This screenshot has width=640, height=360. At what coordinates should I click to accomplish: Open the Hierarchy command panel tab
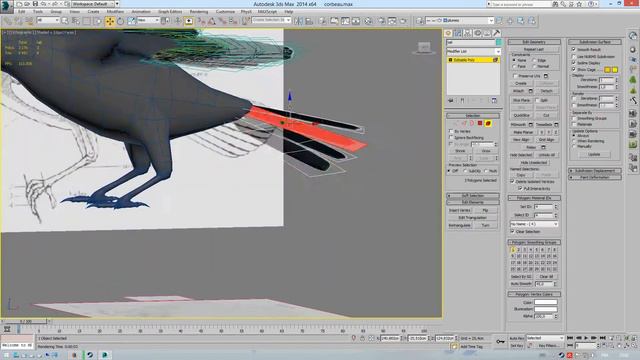point(468,33)
